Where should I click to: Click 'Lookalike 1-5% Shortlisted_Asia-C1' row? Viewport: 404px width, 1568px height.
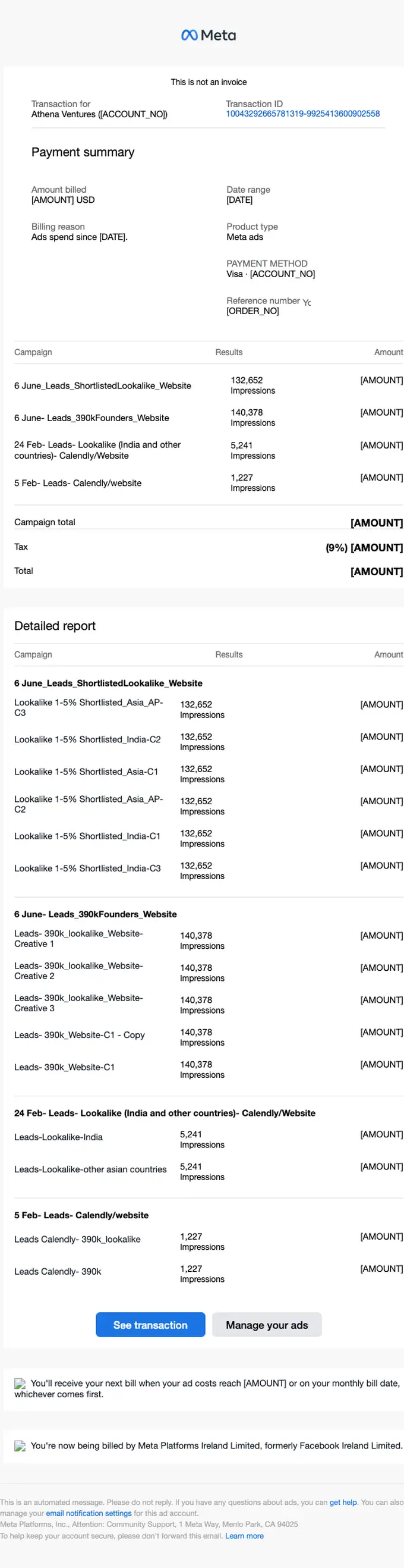click(x=209, y=773)
